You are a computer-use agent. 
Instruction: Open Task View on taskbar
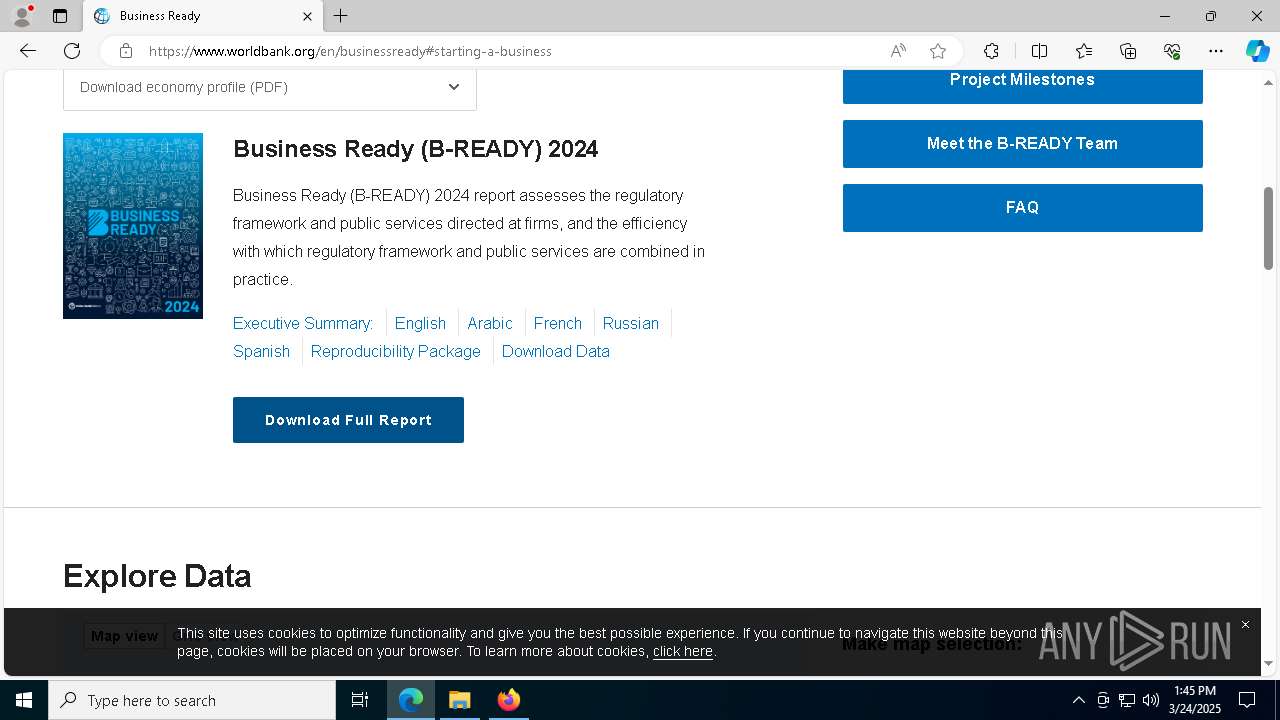point(360,700)
